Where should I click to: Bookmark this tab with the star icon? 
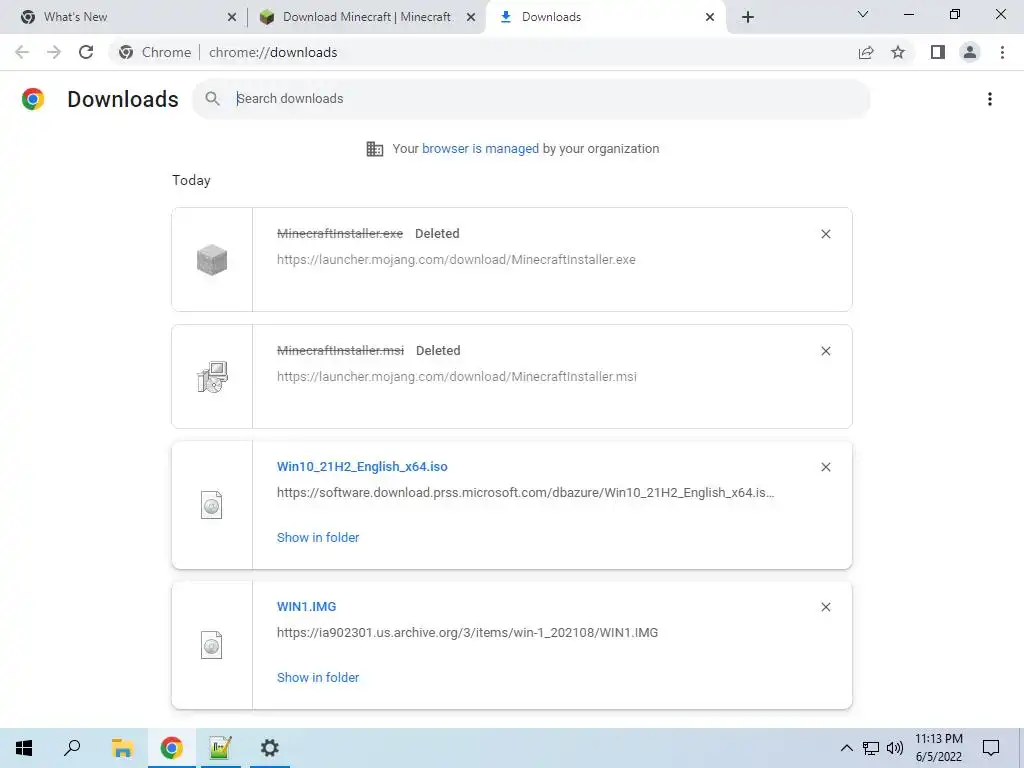[x=898, y=52]
